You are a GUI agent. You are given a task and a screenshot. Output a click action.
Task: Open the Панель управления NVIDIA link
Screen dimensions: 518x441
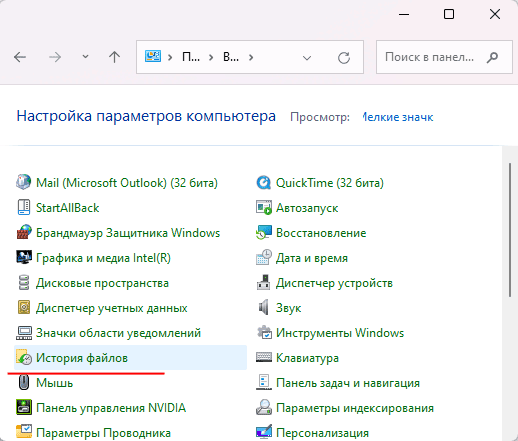(x=111, y=408)
